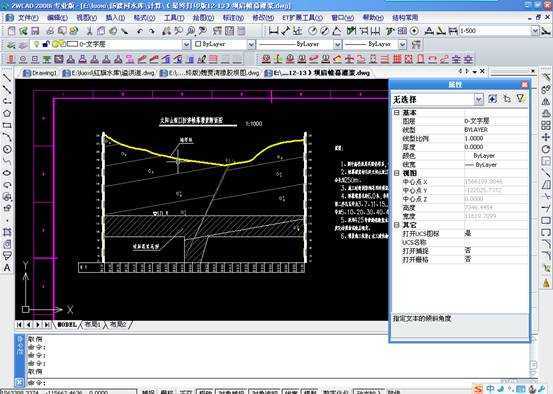
Task: Open the color ByLayer dropdown
Action: coord(251,44)
